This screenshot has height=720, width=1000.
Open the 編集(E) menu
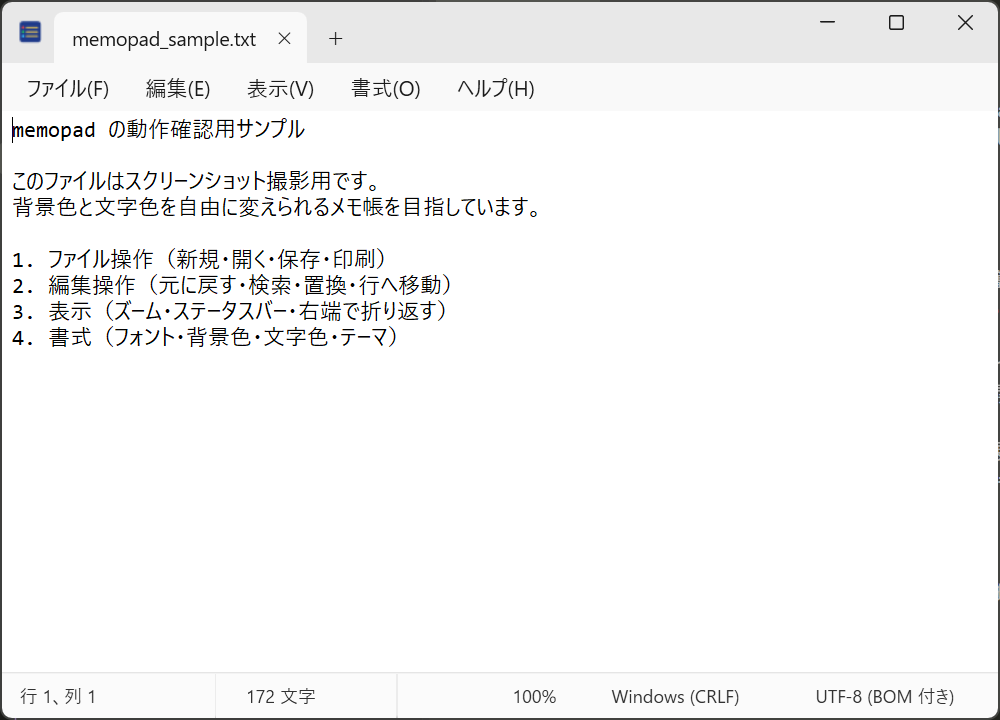tap(178, 89)
